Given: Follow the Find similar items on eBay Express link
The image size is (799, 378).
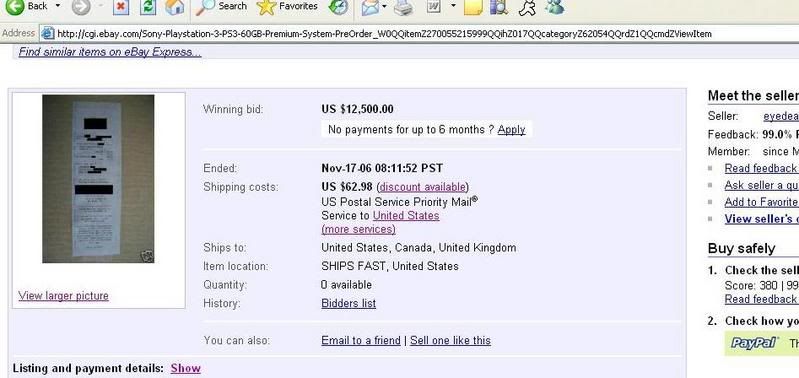Looking at the screenshot, I should coord(110,51).
